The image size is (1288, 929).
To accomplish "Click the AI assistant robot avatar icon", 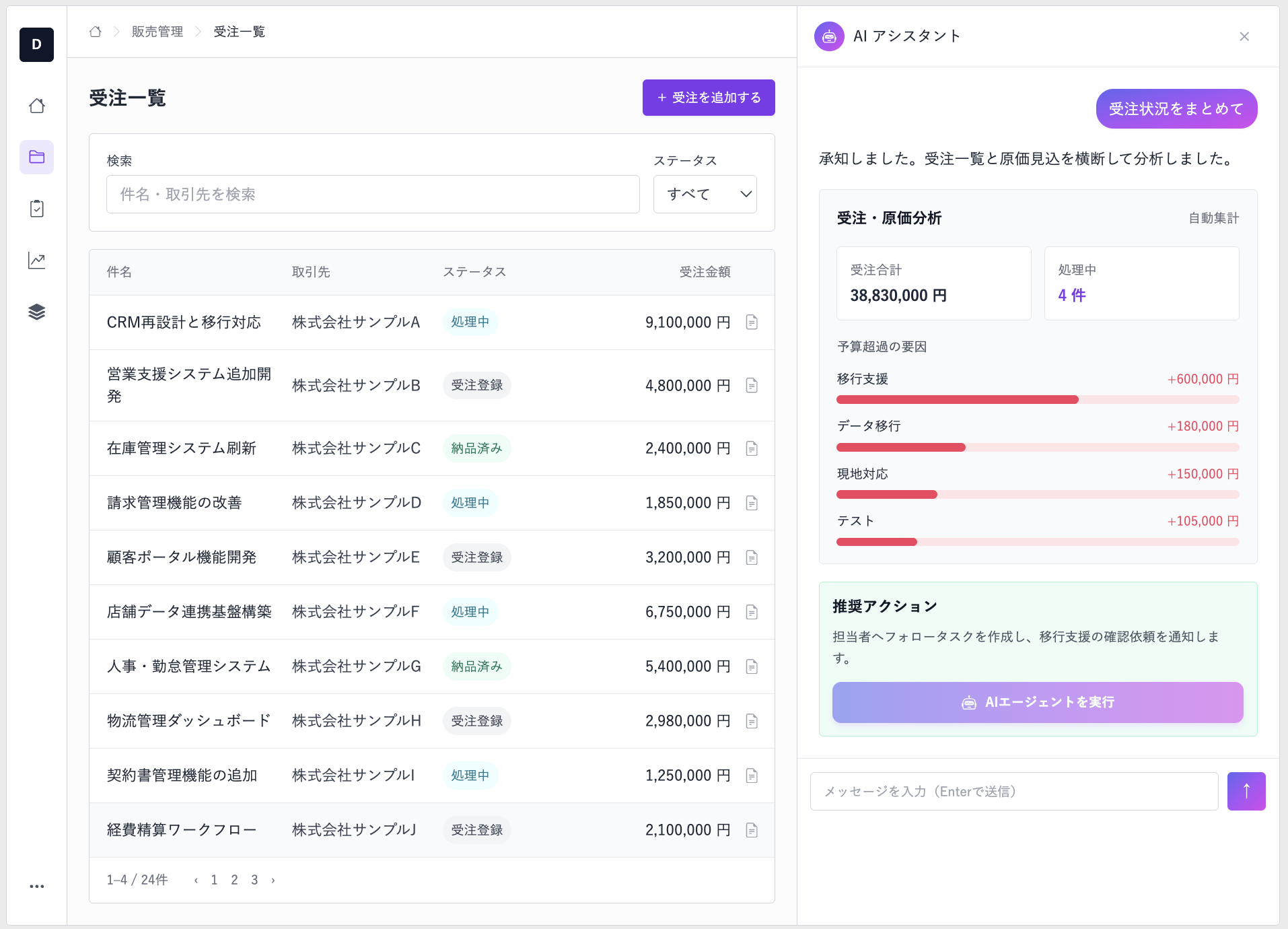I will (829, 36).
